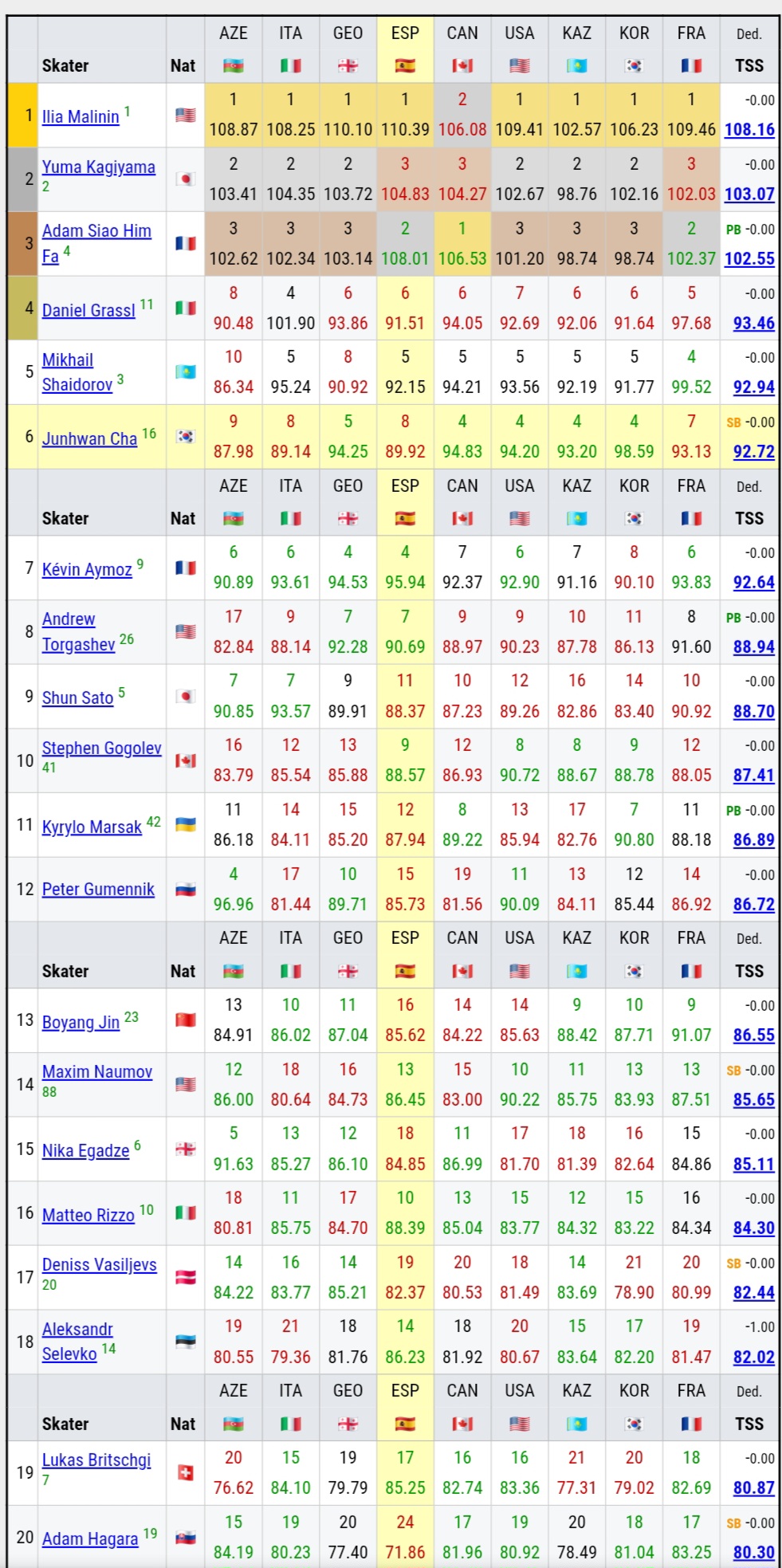Image resolution: width=782 pixels, height=1568 pixels.
Task: Click the Kazakhstan flag beside Mikhail Shaidorov
Action: pyautogui.click(x=185, y=371)
